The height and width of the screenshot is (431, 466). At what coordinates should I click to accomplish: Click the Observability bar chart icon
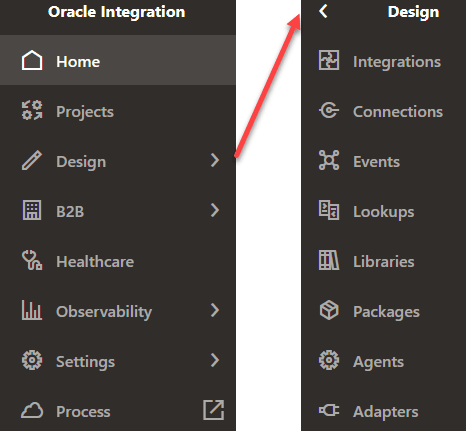(32, 310)
